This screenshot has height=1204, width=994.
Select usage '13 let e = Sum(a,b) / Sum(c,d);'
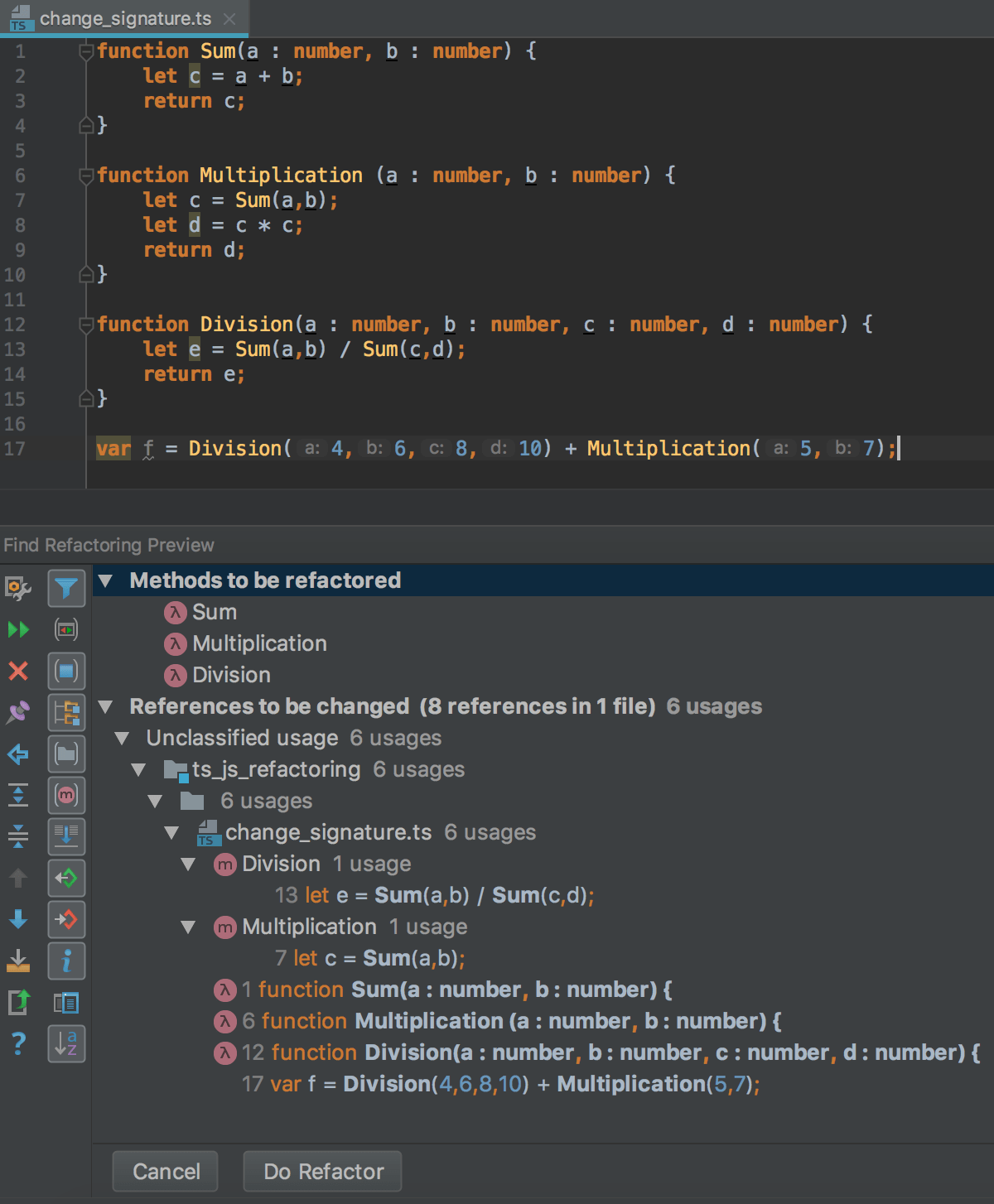pos(435,895)
